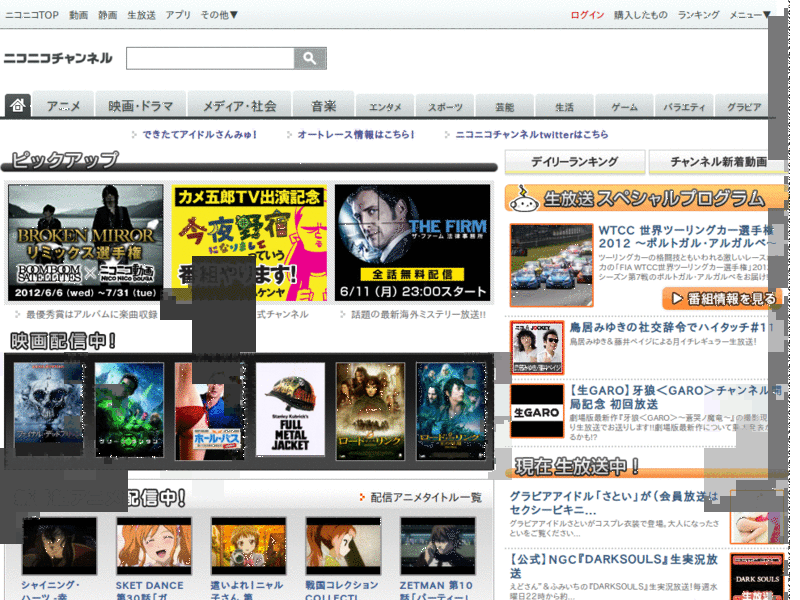
Task: Select the バラエティ tab
Action: (x=684, y=107)
